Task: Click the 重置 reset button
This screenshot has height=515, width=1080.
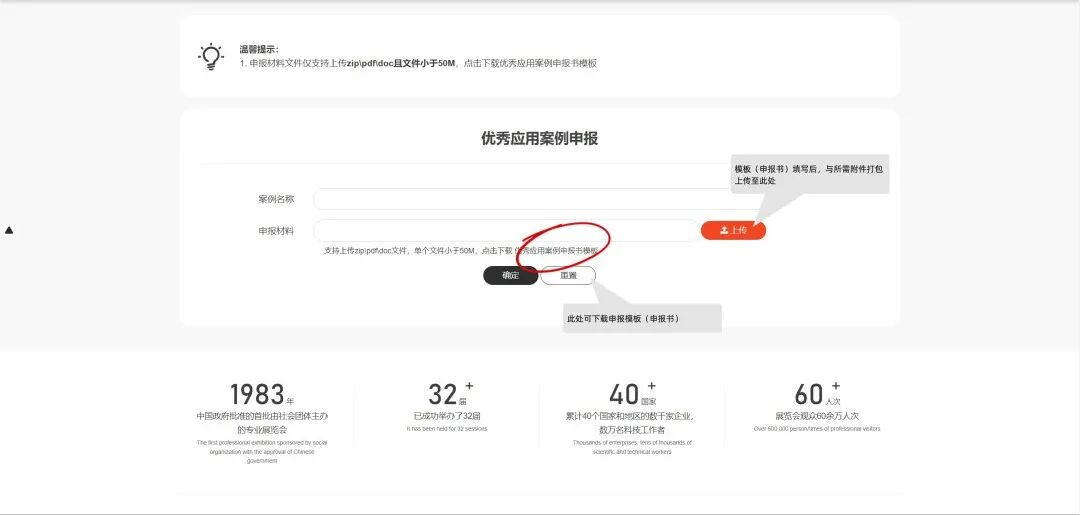Action: (568, 275)
